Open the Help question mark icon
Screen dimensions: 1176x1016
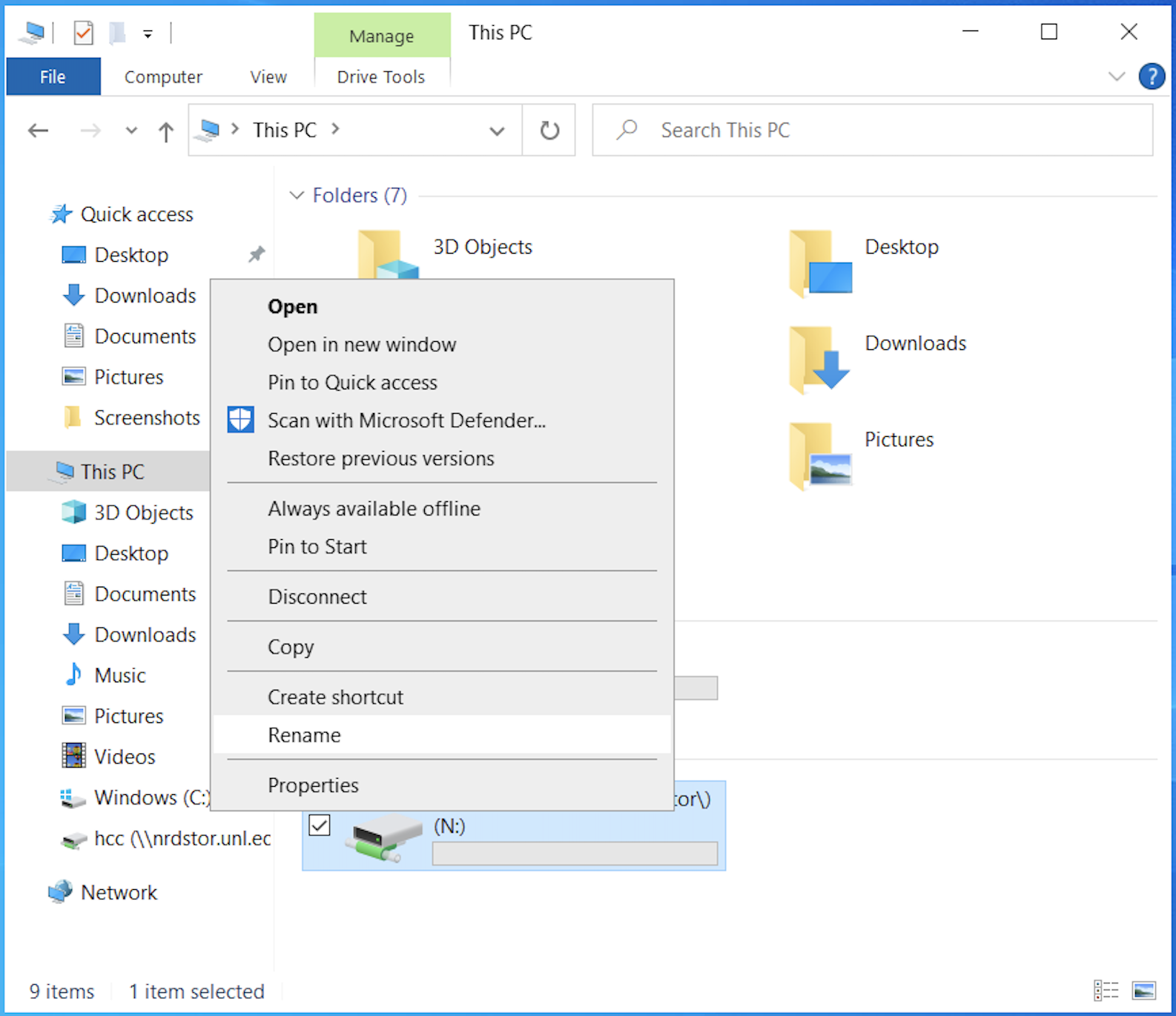[x=1151, y=76]
